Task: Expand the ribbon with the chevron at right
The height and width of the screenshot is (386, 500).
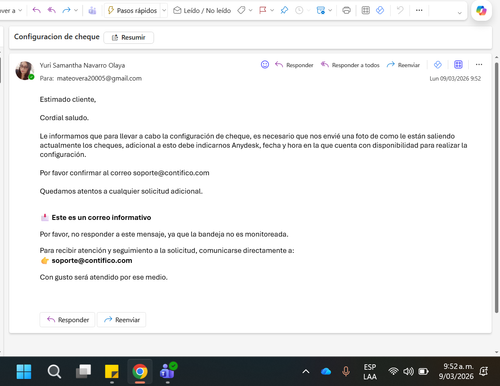Action: (x=460, y=13)
